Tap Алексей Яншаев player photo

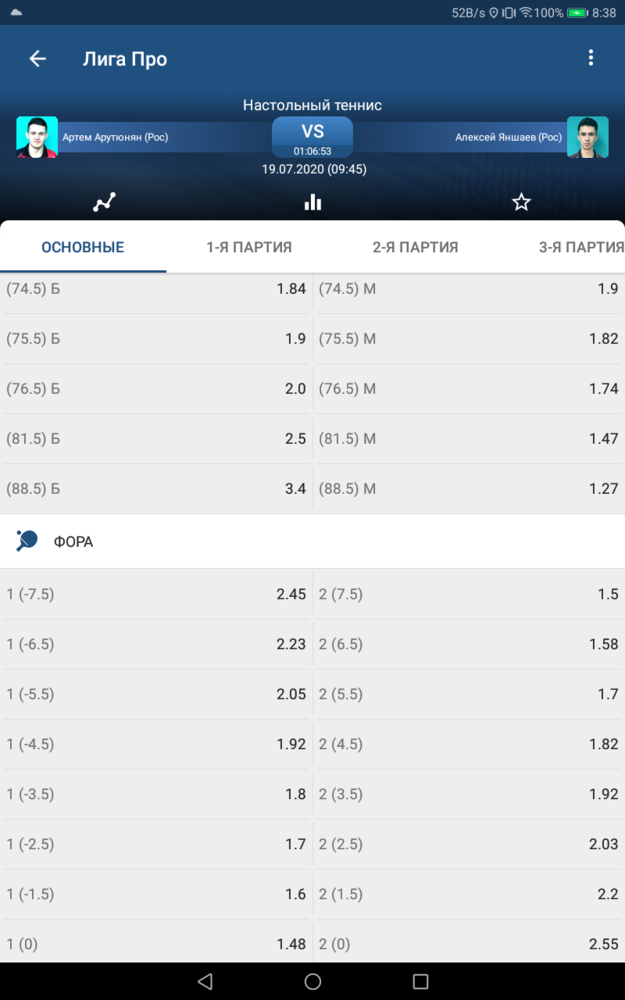(x=587, y=136)
